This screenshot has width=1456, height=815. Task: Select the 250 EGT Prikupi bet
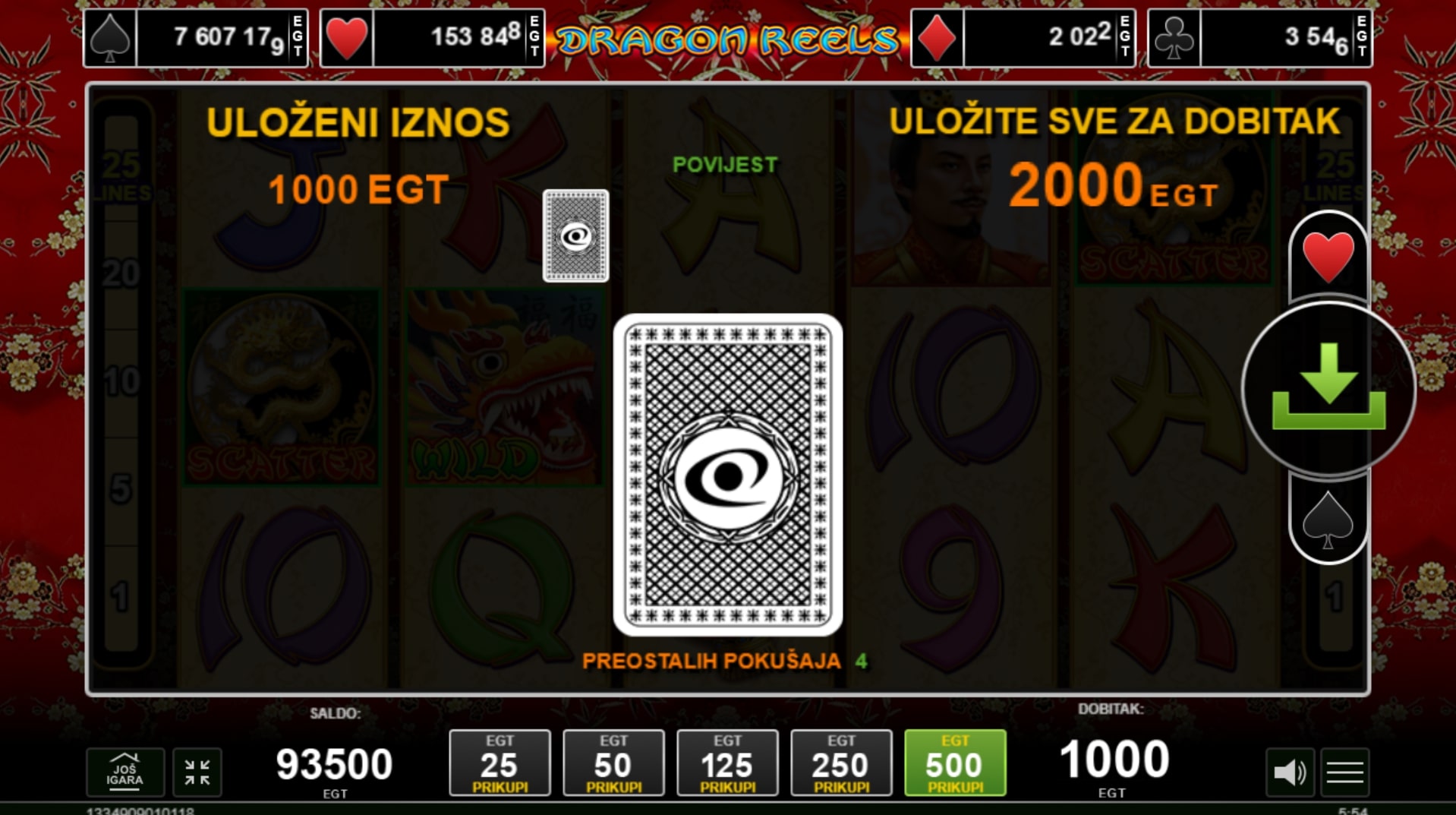pyautogui.click(x=841, y=763)
